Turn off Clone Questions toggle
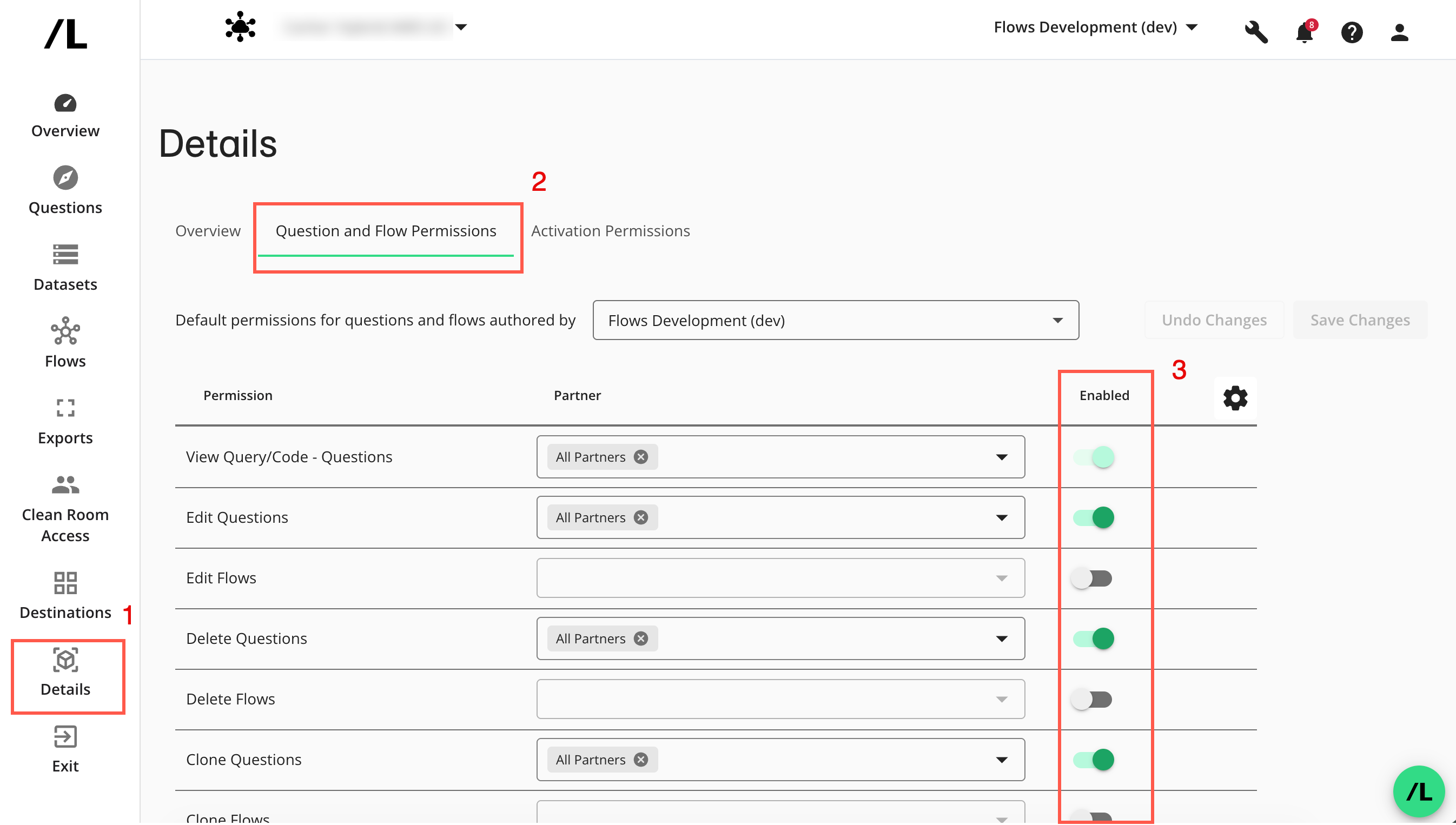Screen dimensions: 1456x825 pyautogui.click(x=1093, y=761)
